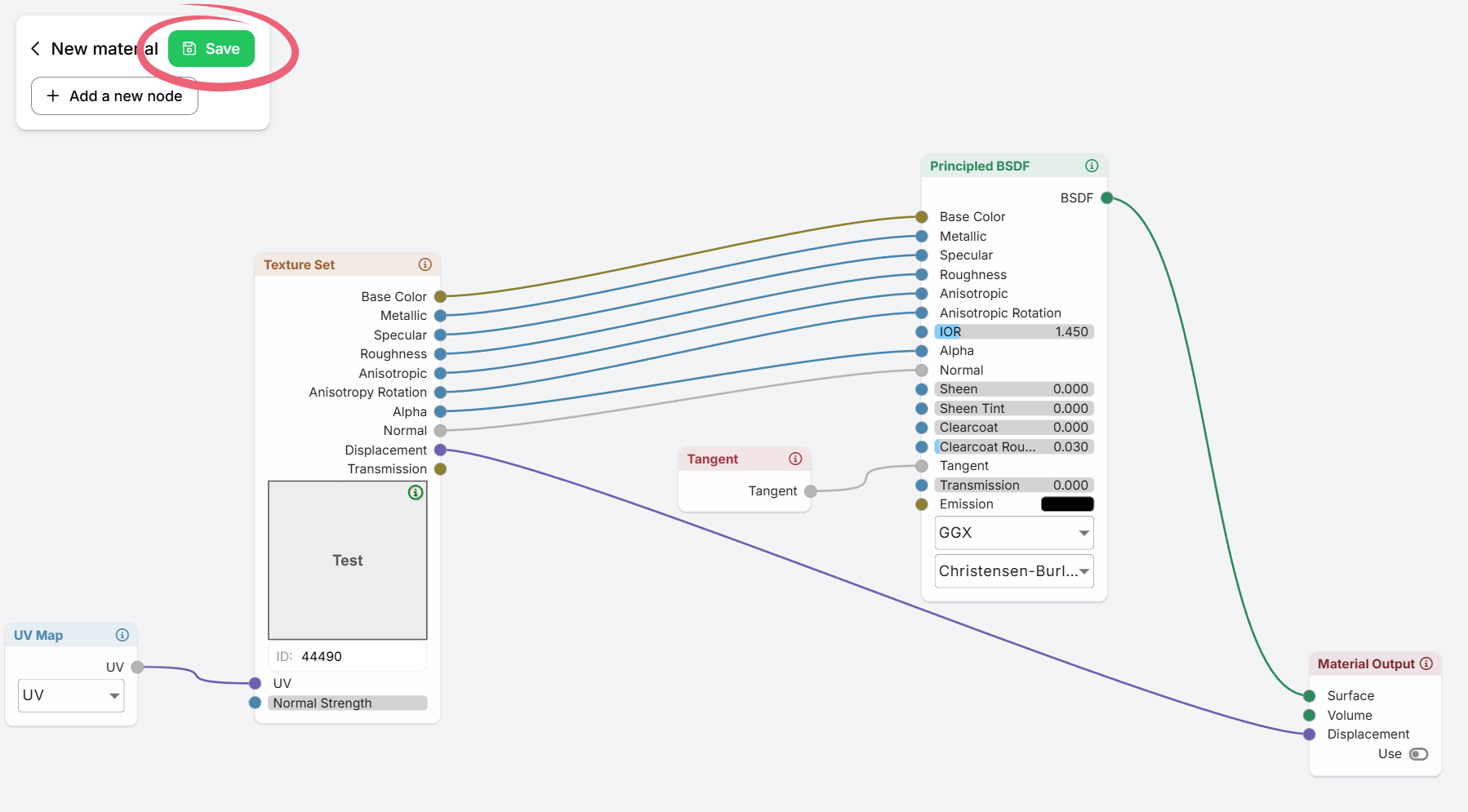This screenshot has width=1468, height=812.
Task: Click Displacement output socket on Texture Set
Action: 440,450
